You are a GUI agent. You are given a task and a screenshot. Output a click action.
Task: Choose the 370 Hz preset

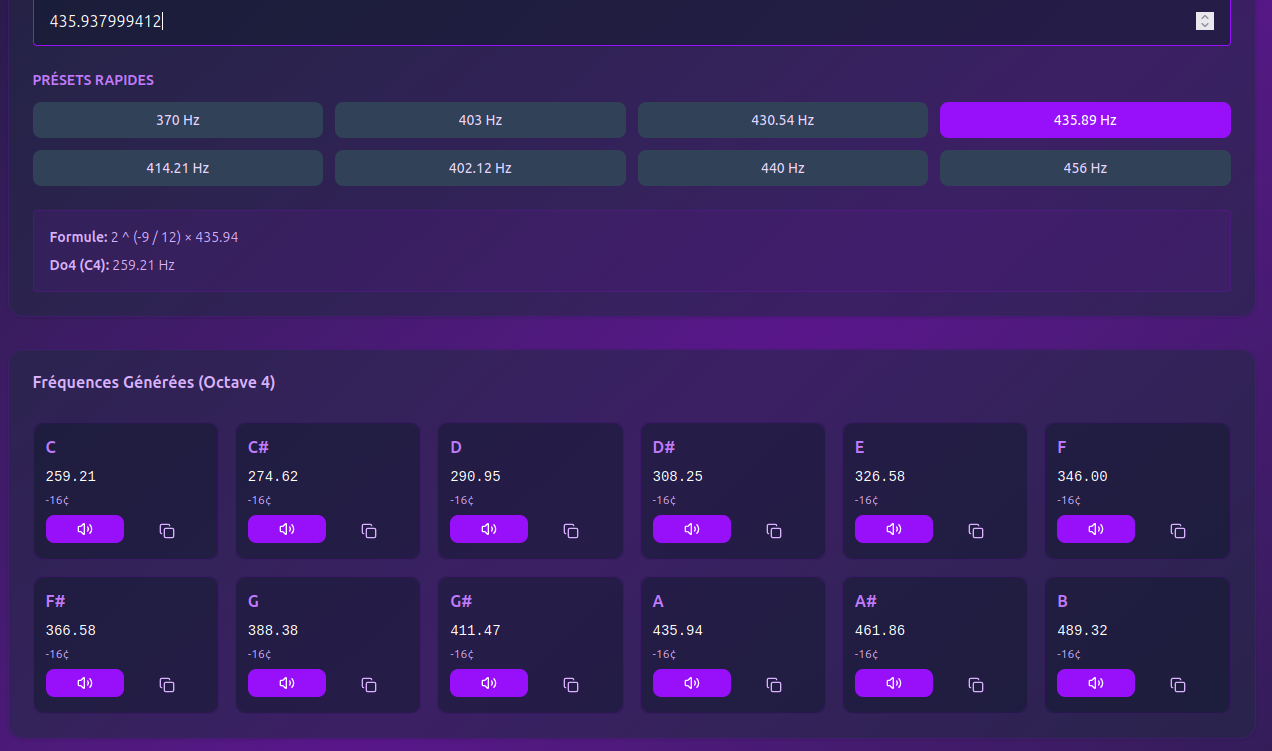pyautogui.click(x=178, y=120)
